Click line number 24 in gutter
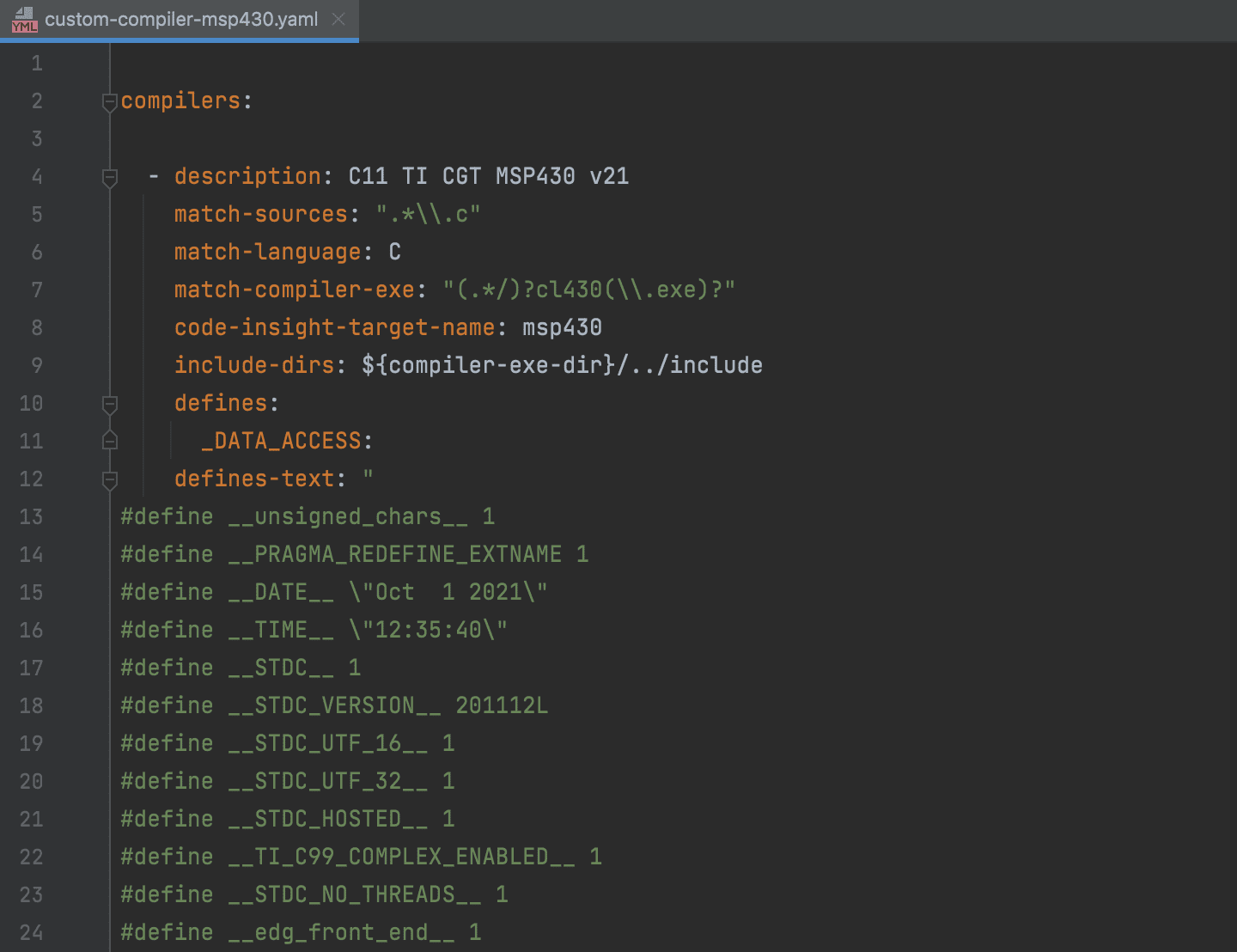The height and width of the screenshot is (952, 1237). pyautogui.click(x=31, y=932)
